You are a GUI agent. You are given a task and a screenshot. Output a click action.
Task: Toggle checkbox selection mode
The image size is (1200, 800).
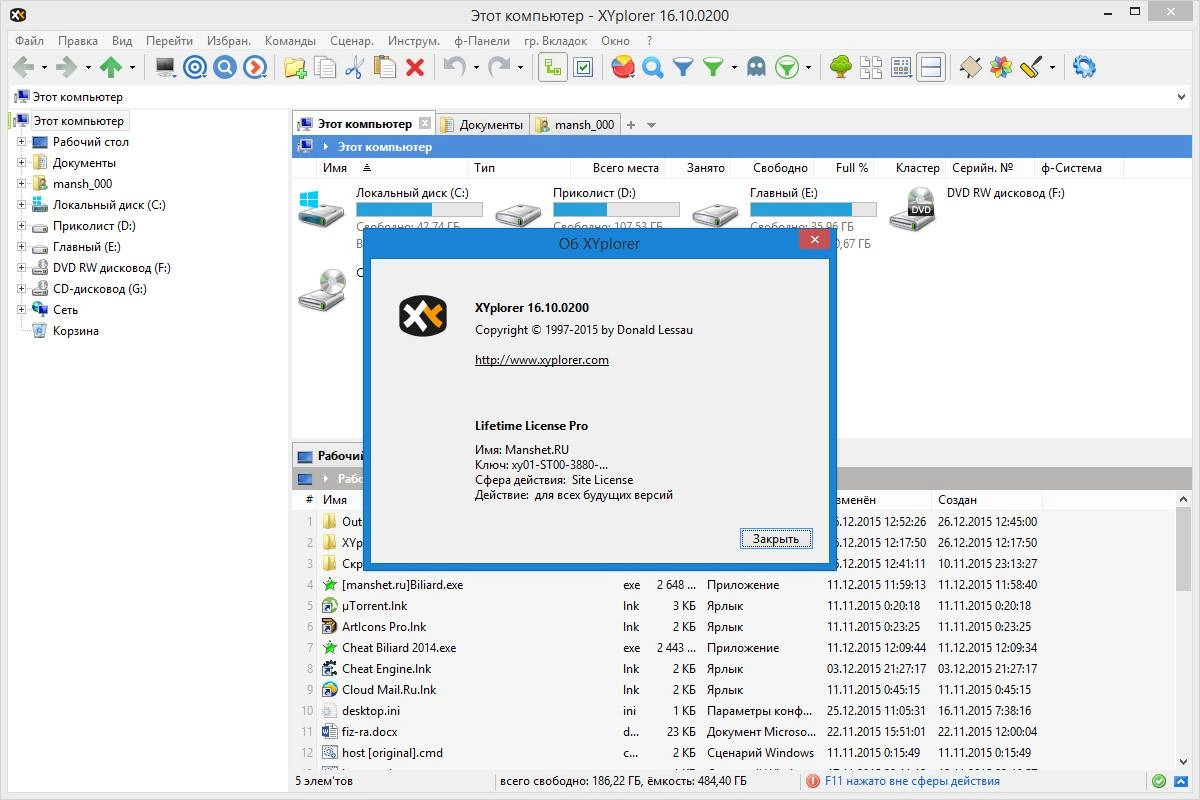click(584, 67)
